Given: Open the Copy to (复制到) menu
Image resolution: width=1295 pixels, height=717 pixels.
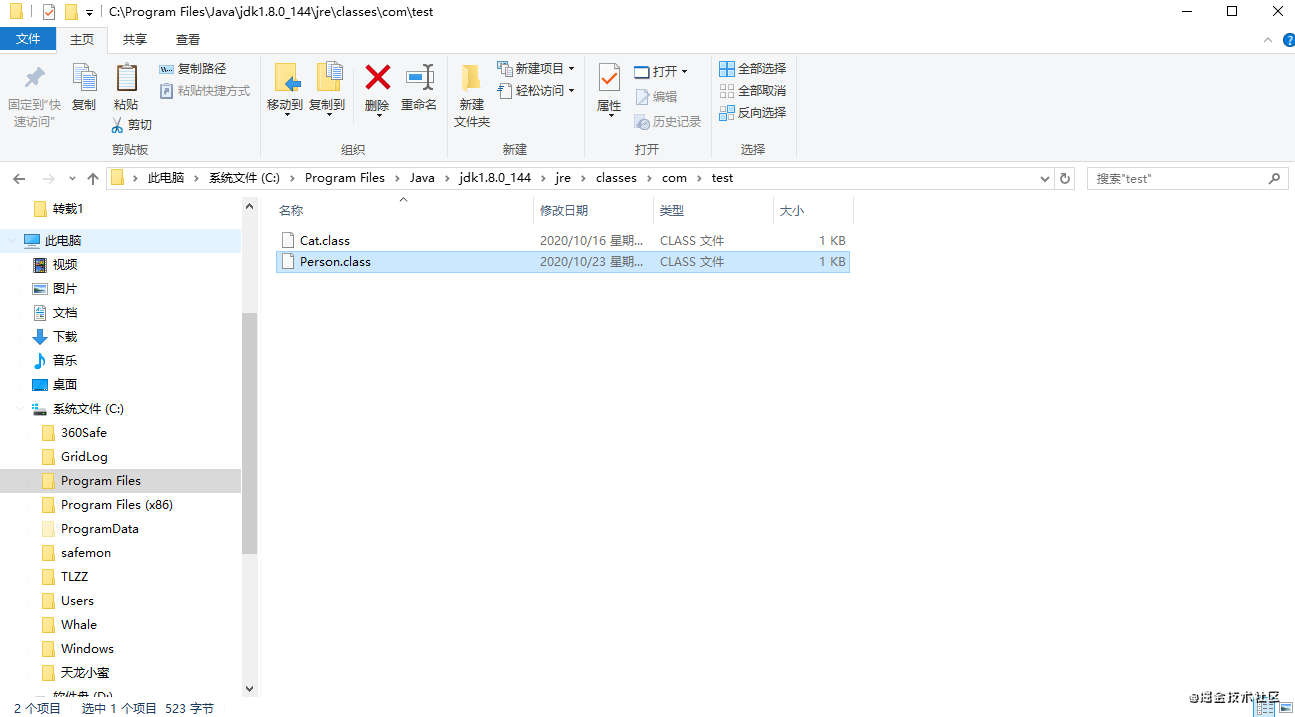Looking at the screenshot, I should [327, 88].
